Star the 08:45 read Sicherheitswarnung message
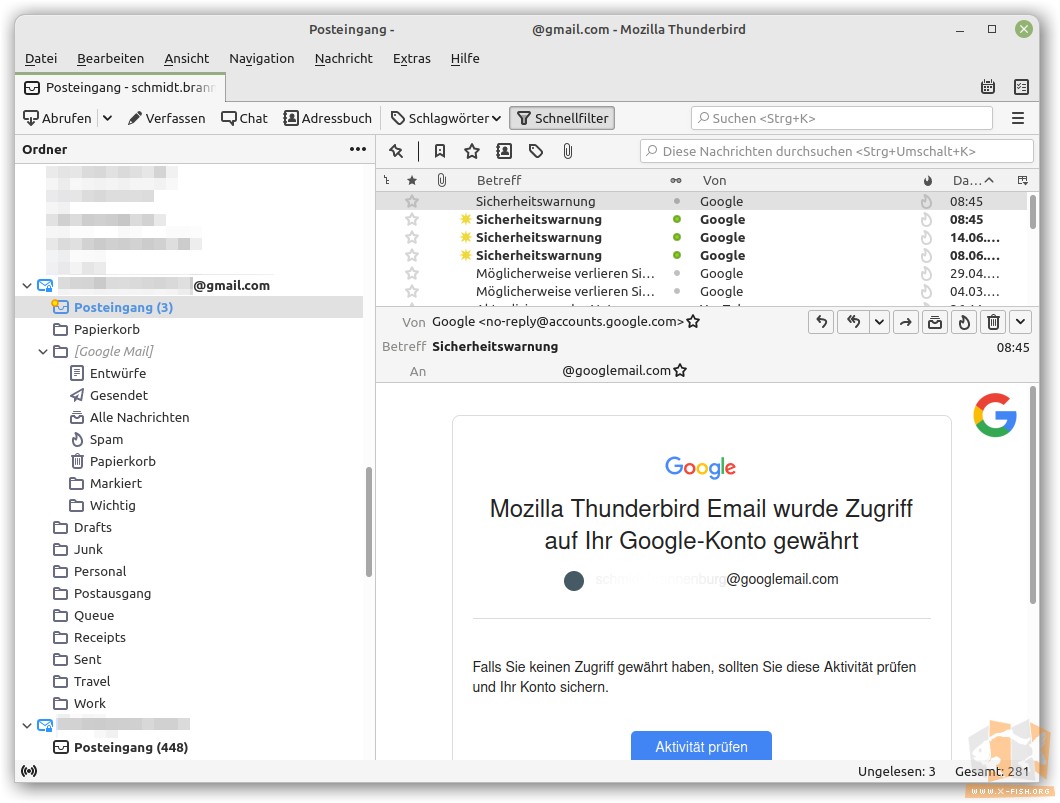This screenshot has width=1060, height=803. [x=412, y=201]
